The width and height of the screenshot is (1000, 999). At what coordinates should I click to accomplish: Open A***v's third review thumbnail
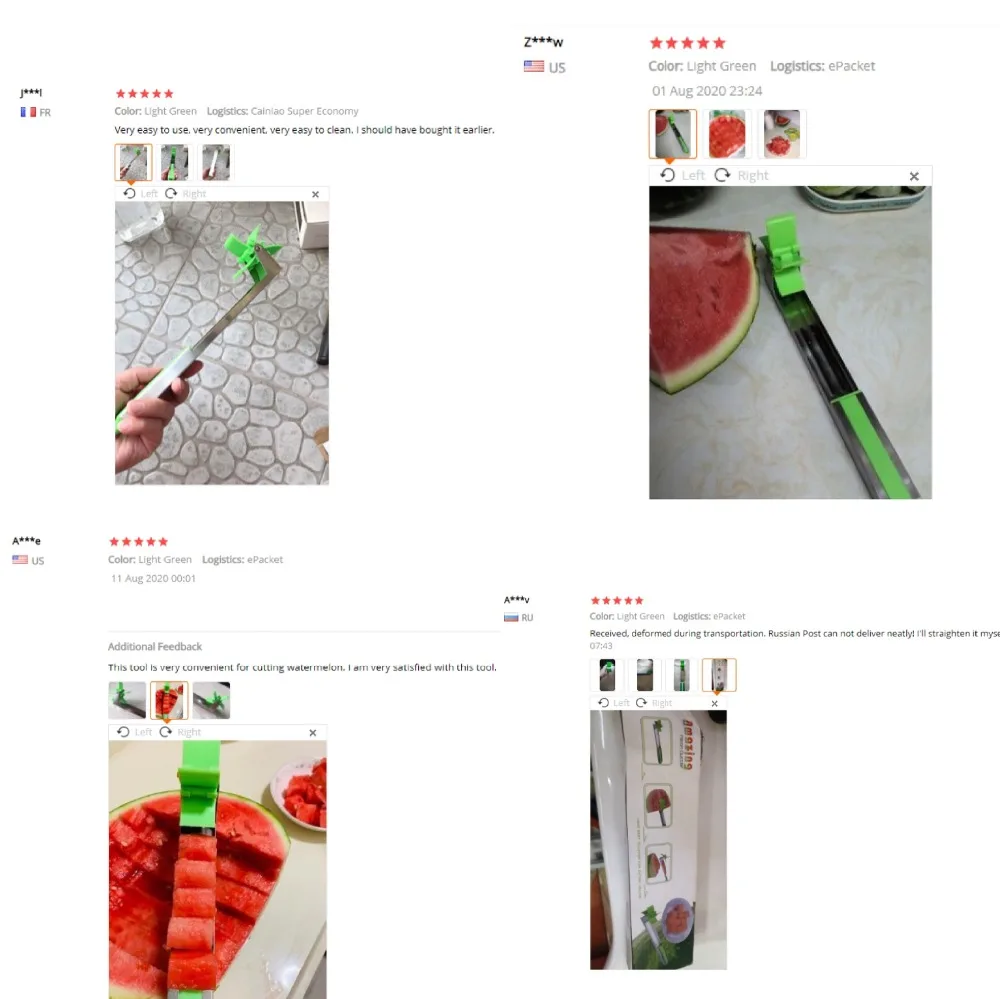coord(682,675)
